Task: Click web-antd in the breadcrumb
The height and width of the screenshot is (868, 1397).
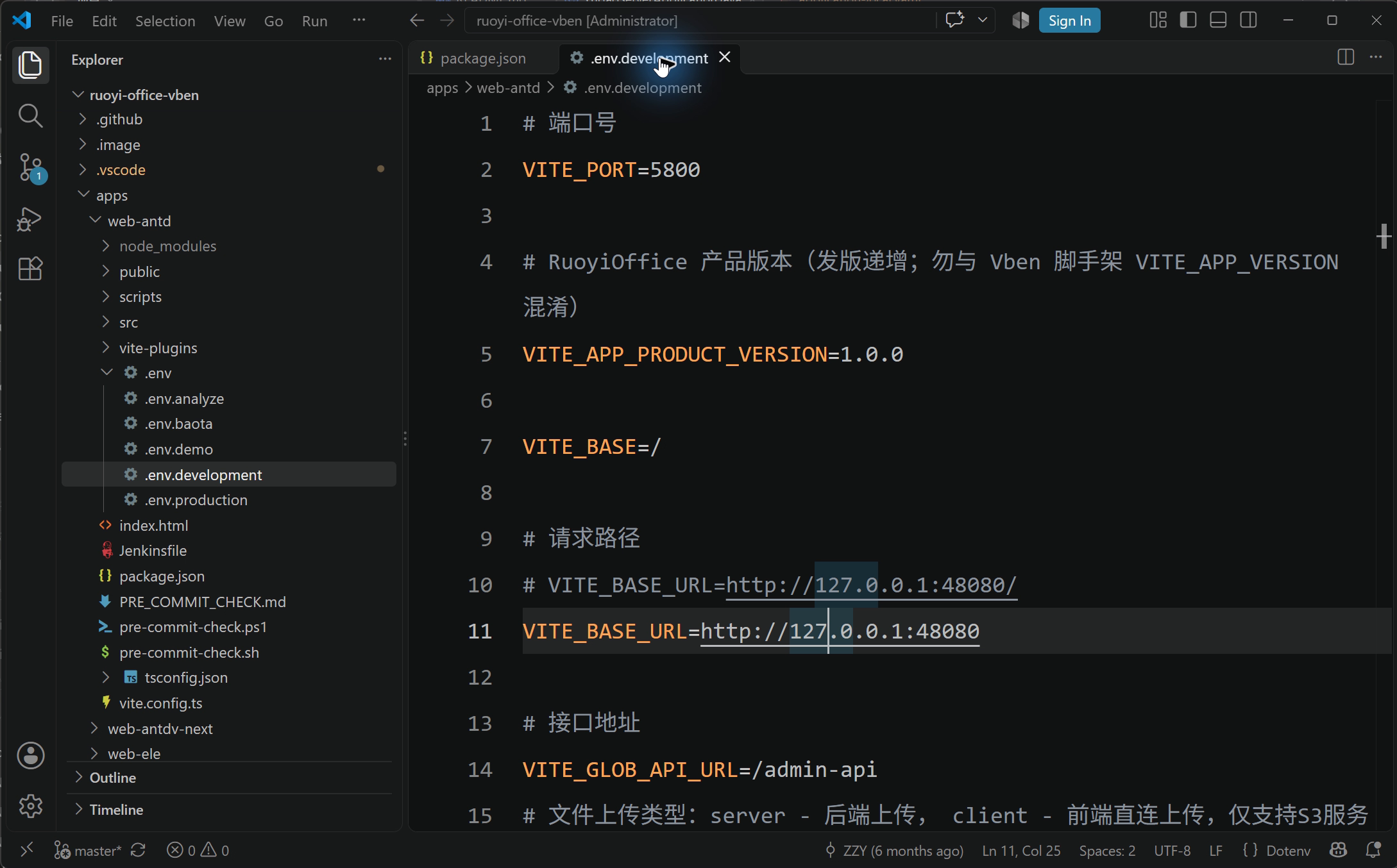Action: 508,88
